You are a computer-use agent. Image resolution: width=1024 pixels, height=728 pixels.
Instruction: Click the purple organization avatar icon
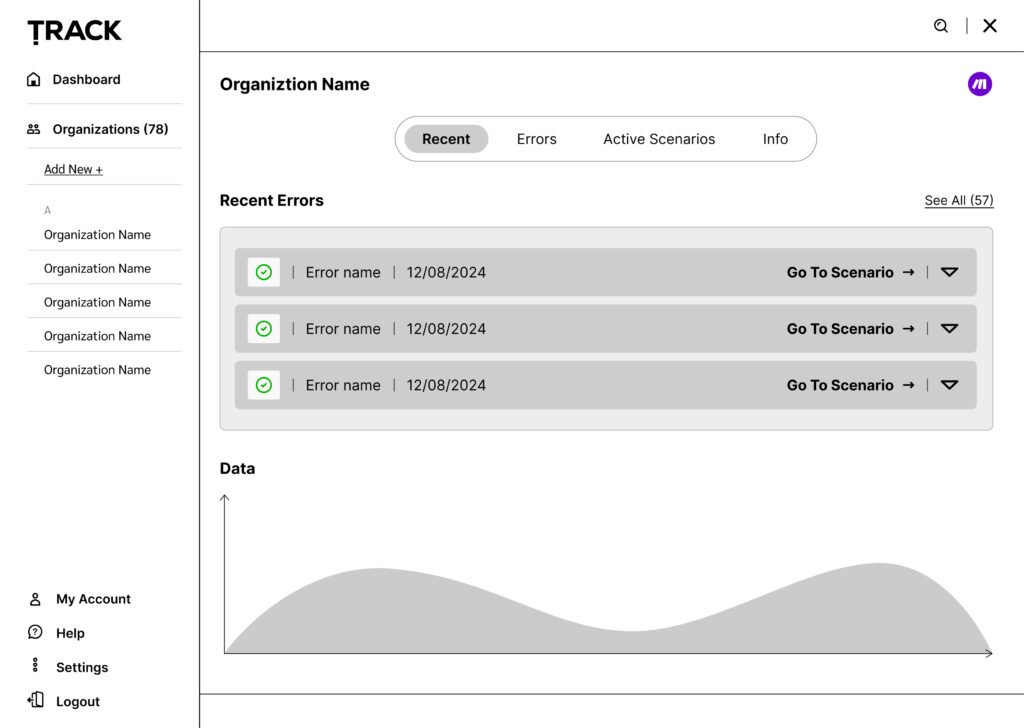pyautogui.click(x=979, y=85)
